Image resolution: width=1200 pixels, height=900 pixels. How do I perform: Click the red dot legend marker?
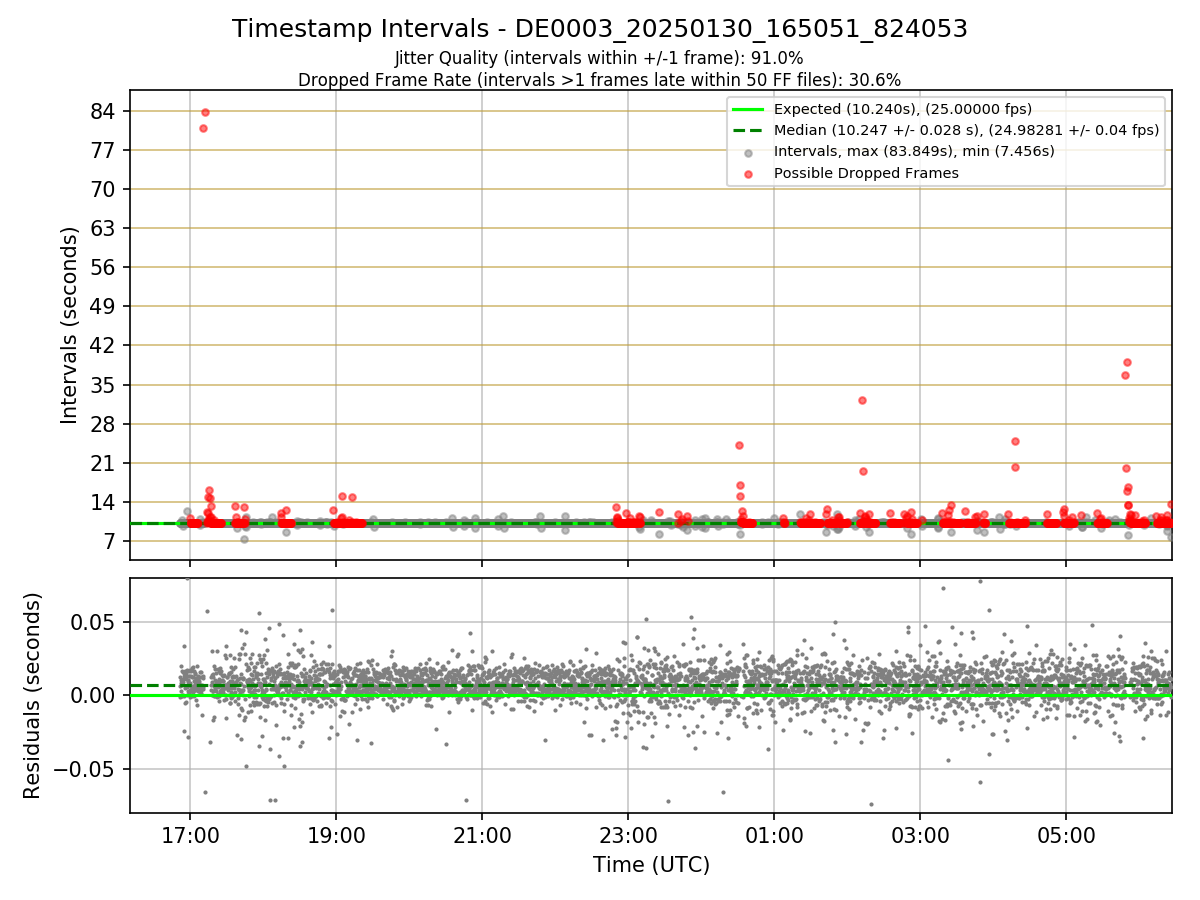coord(749,173)
